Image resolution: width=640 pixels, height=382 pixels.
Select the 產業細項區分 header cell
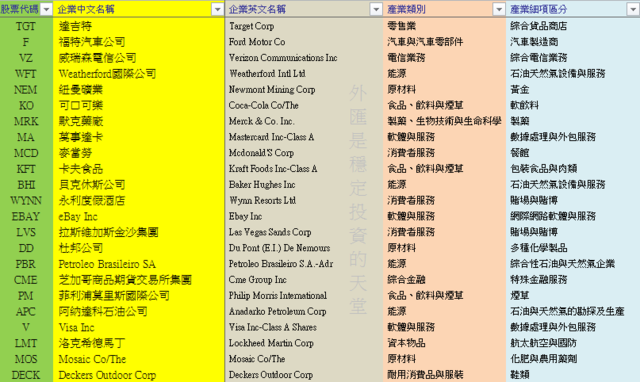click(x=573, y=9)
